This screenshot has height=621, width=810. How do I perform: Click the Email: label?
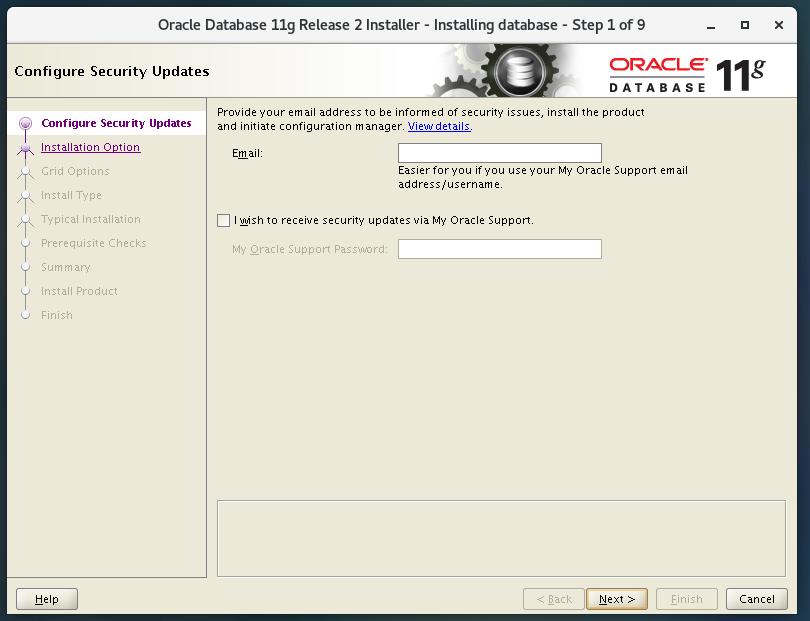[247, 153]
